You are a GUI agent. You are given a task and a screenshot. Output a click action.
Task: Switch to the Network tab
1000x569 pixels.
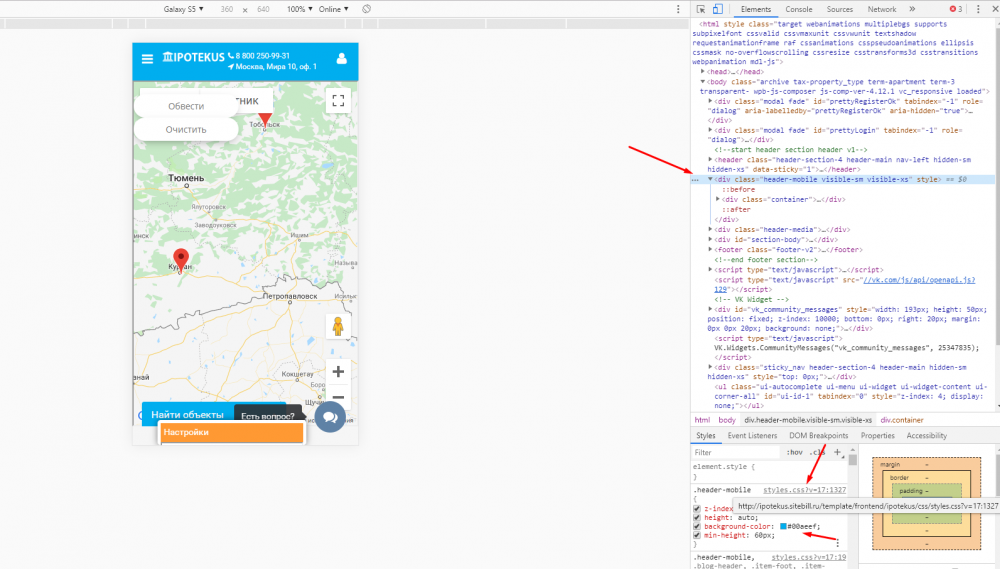pyautogui.click(x=881, y=9)
